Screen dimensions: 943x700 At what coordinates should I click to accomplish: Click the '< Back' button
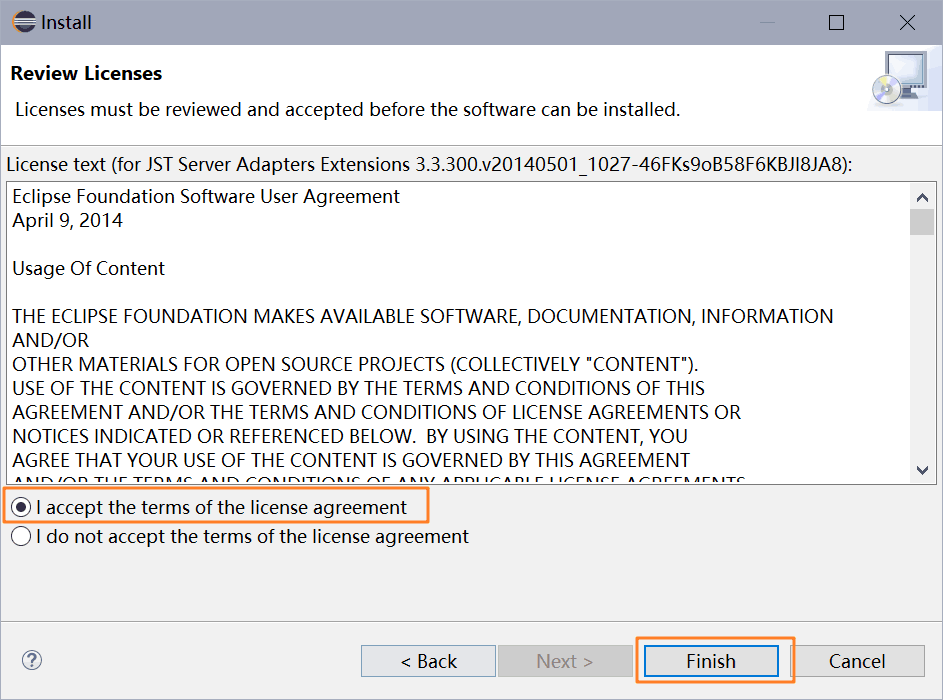pyautogui.click(x=428, y=661)
